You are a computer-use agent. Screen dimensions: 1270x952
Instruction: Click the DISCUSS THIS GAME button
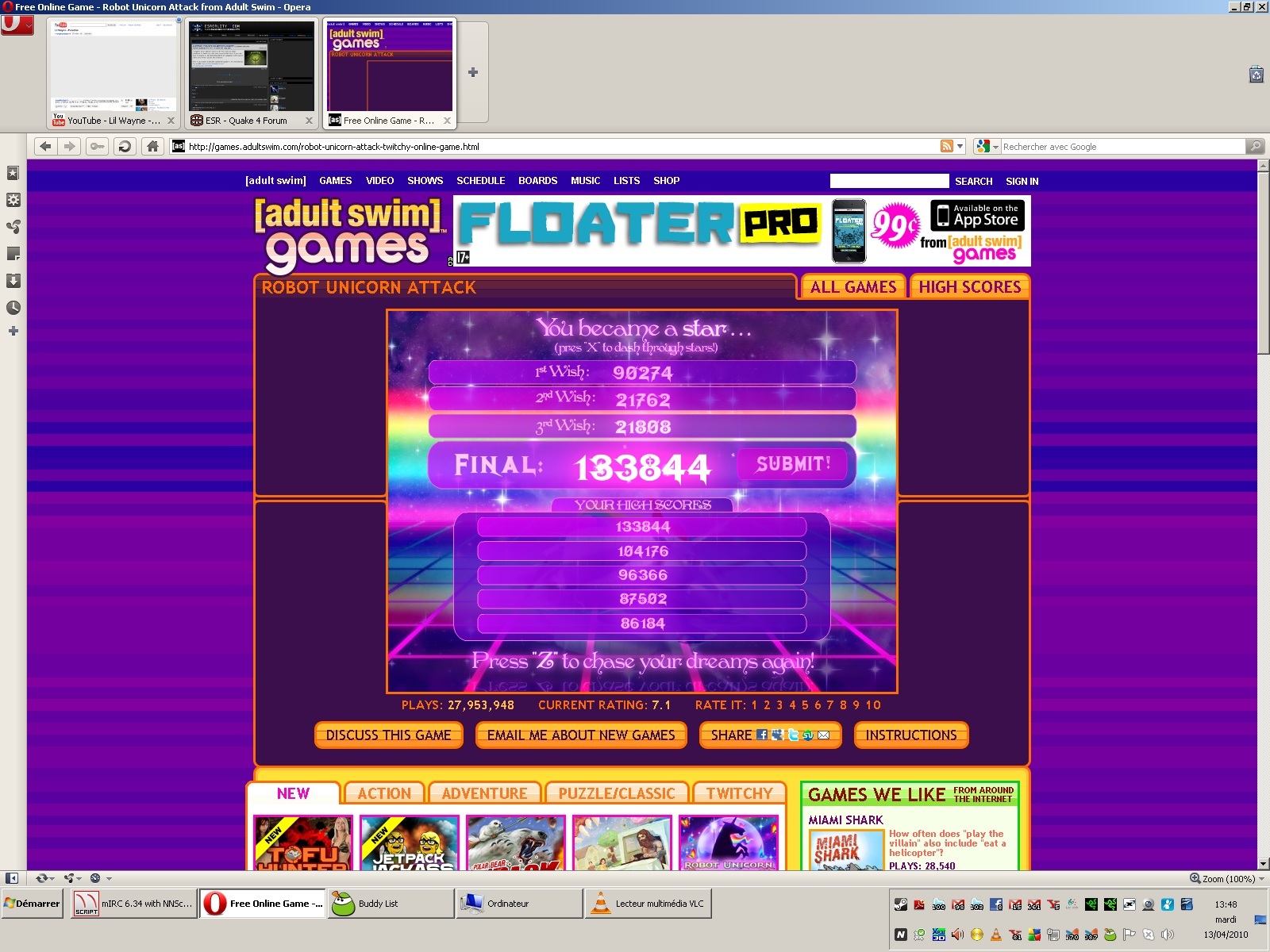(x=388, y=735)
